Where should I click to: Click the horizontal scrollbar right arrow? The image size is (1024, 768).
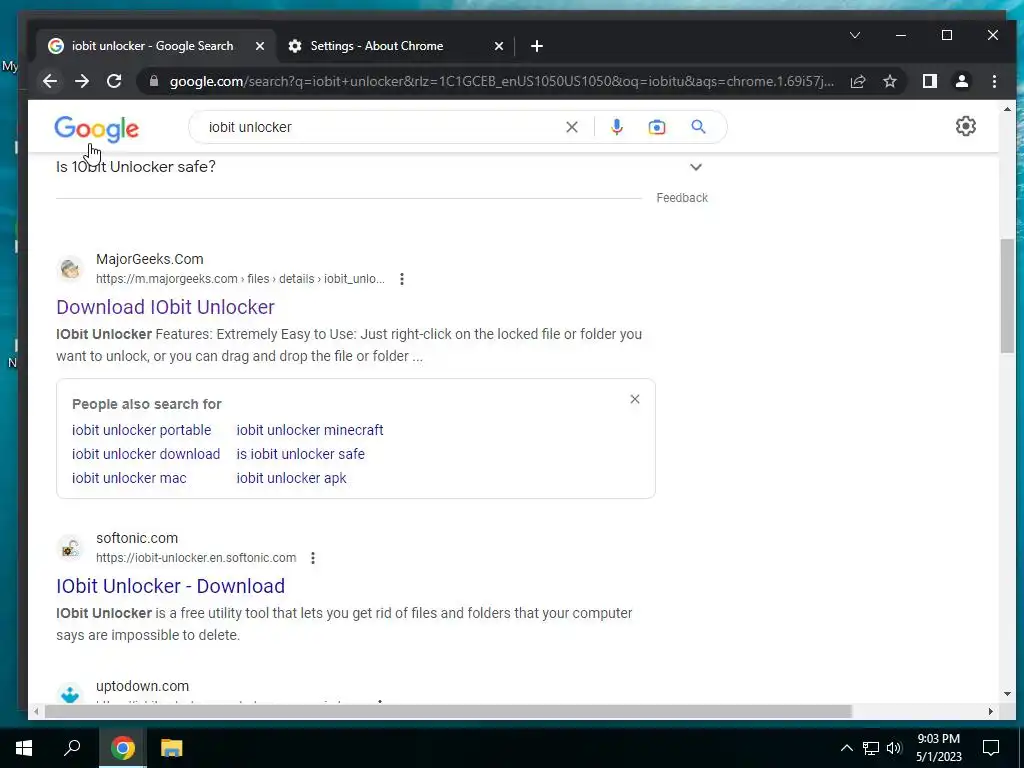point(991,711)
